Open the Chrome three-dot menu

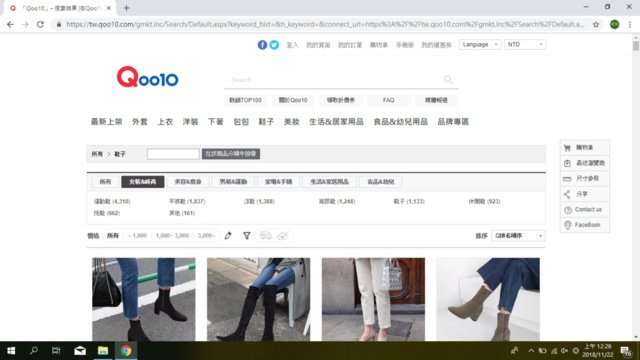630,24
